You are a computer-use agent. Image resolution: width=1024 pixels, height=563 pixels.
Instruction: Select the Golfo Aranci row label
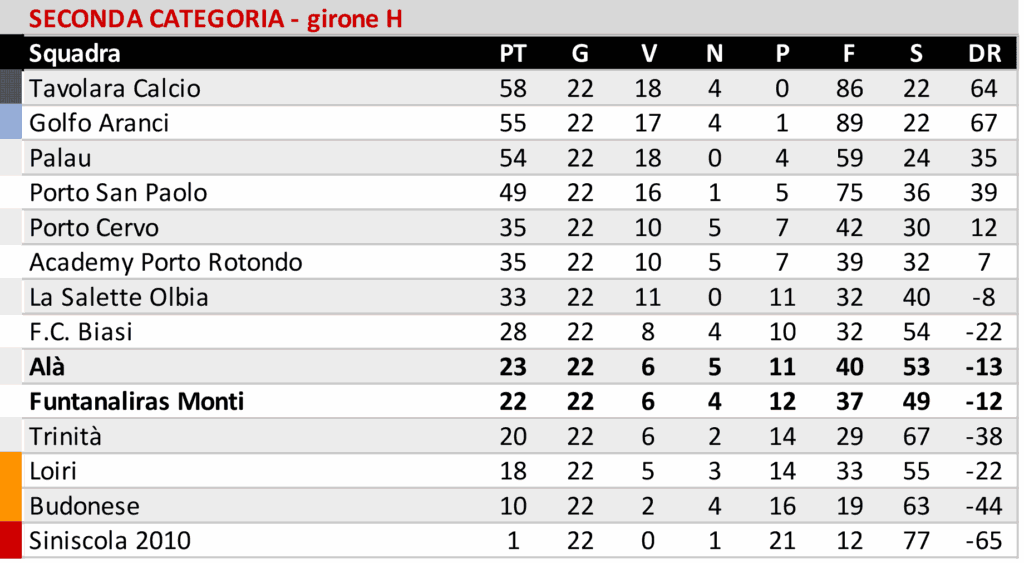[99, 123]
